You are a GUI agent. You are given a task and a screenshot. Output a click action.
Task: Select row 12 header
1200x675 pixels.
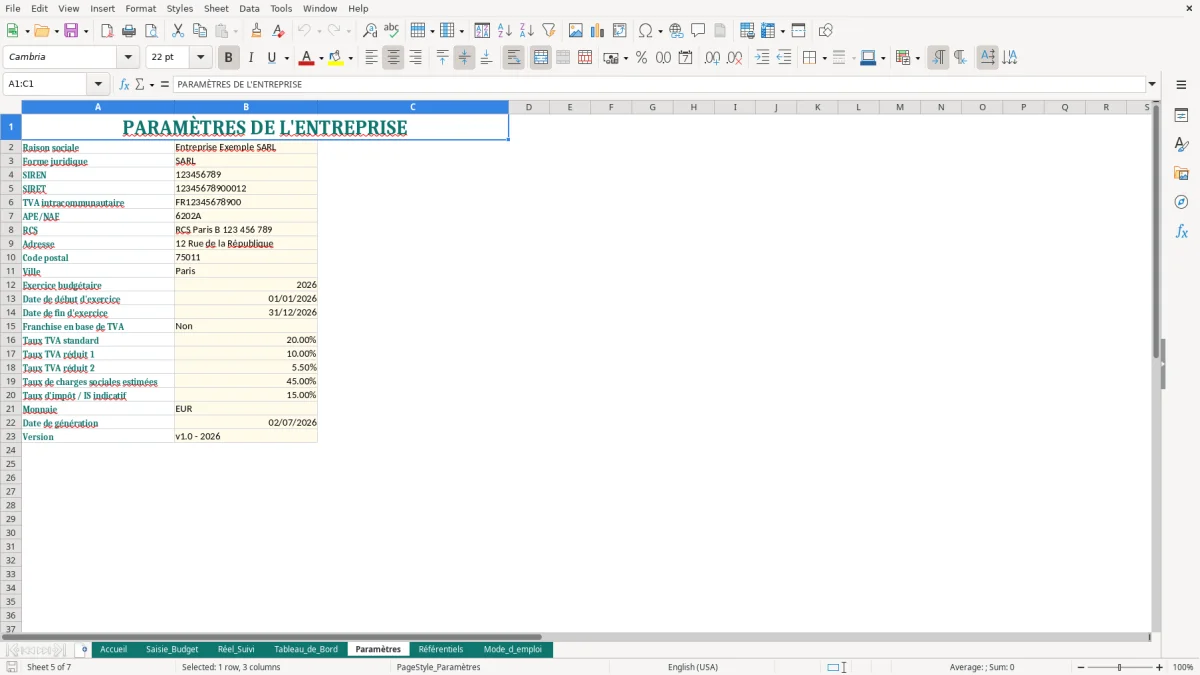(10, 285)
